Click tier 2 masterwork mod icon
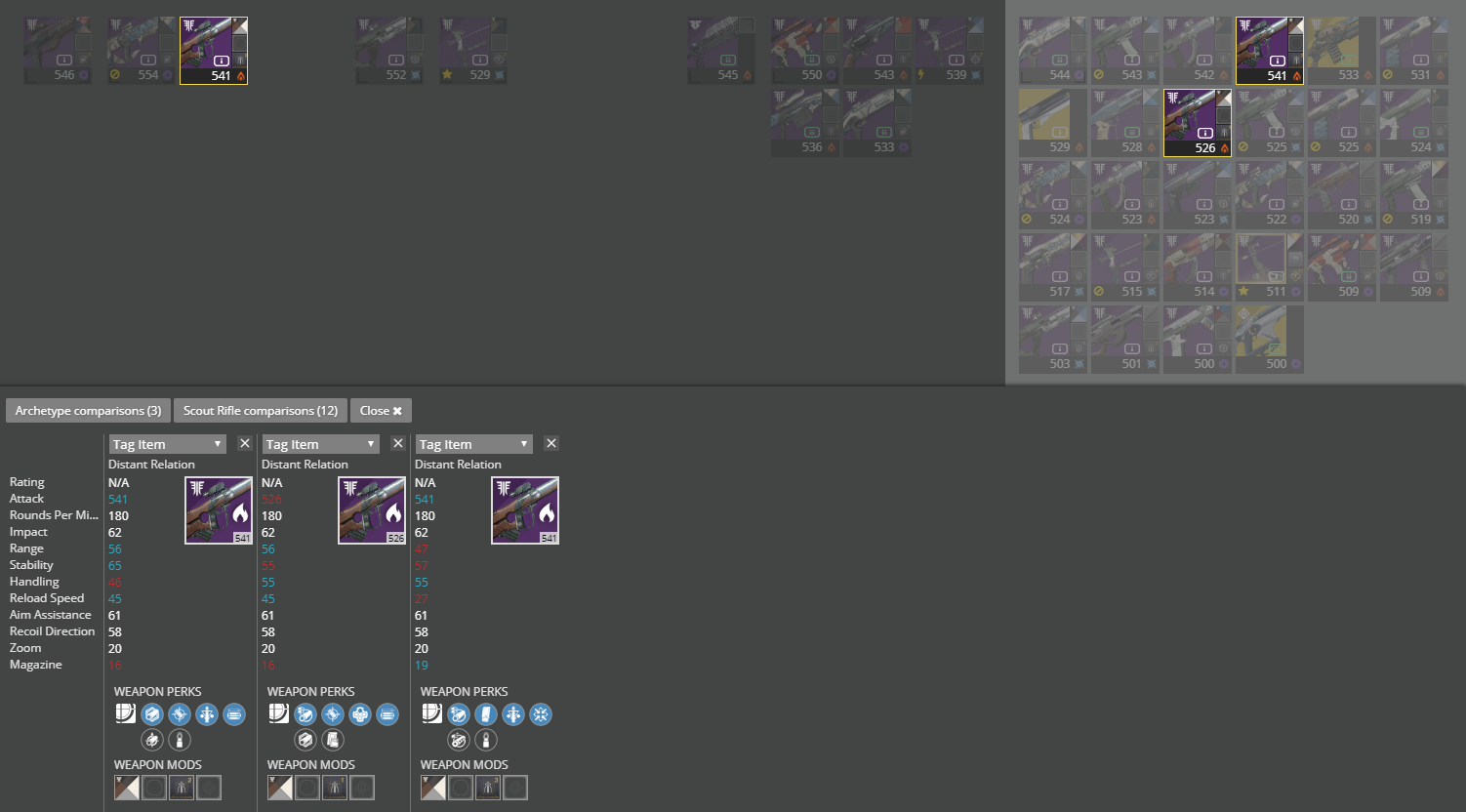 182,788
